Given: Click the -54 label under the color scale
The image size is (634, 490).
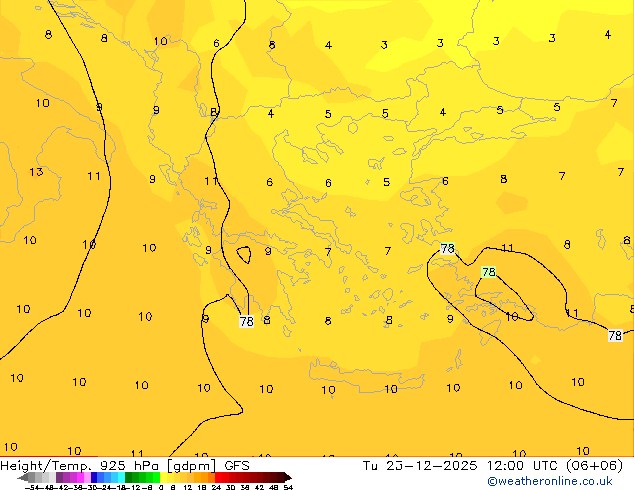Looking at the screenshot, I should (x=32, y=488).
